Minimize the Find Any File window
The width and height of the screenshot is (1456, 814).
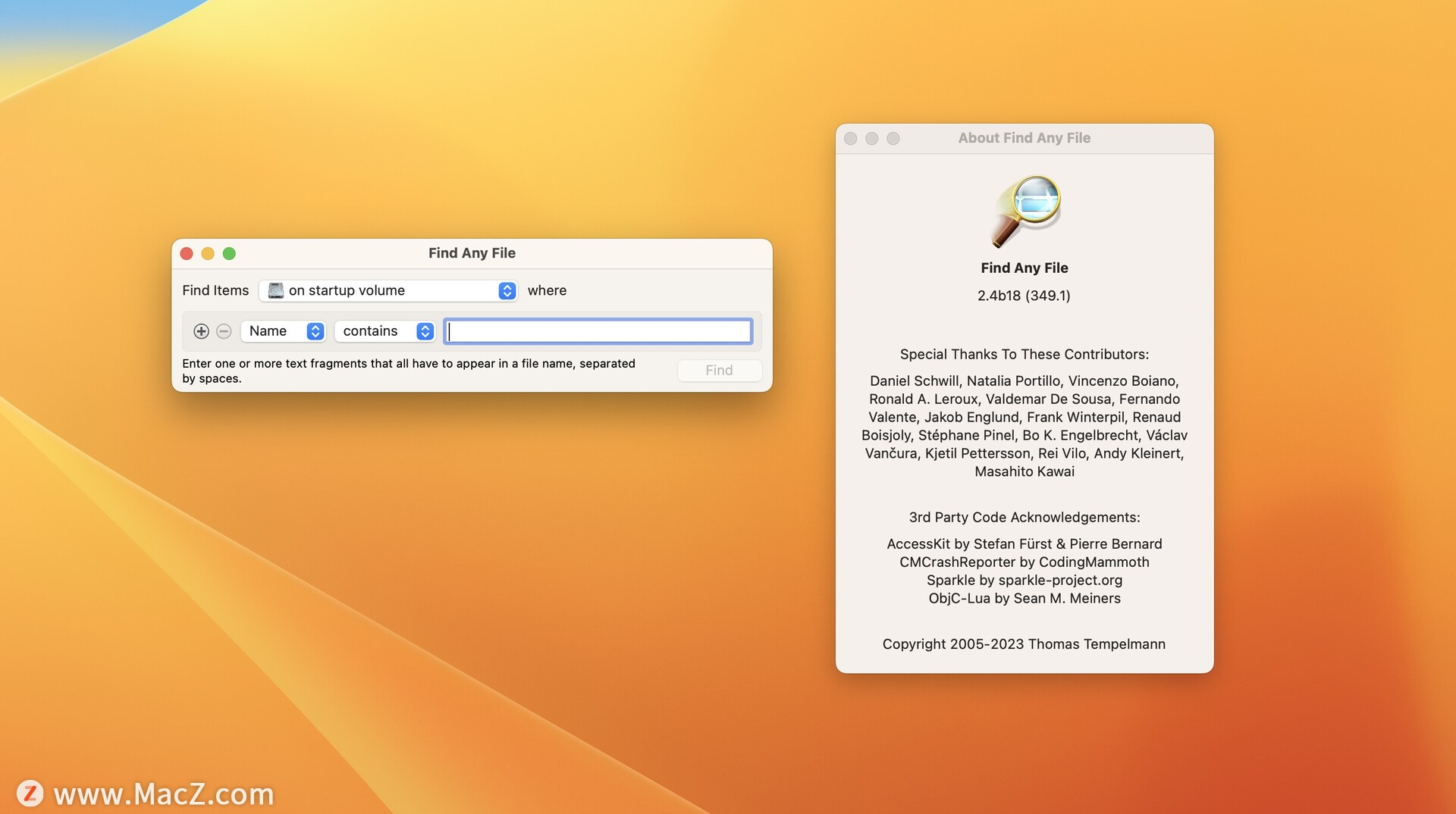(208, 253)
